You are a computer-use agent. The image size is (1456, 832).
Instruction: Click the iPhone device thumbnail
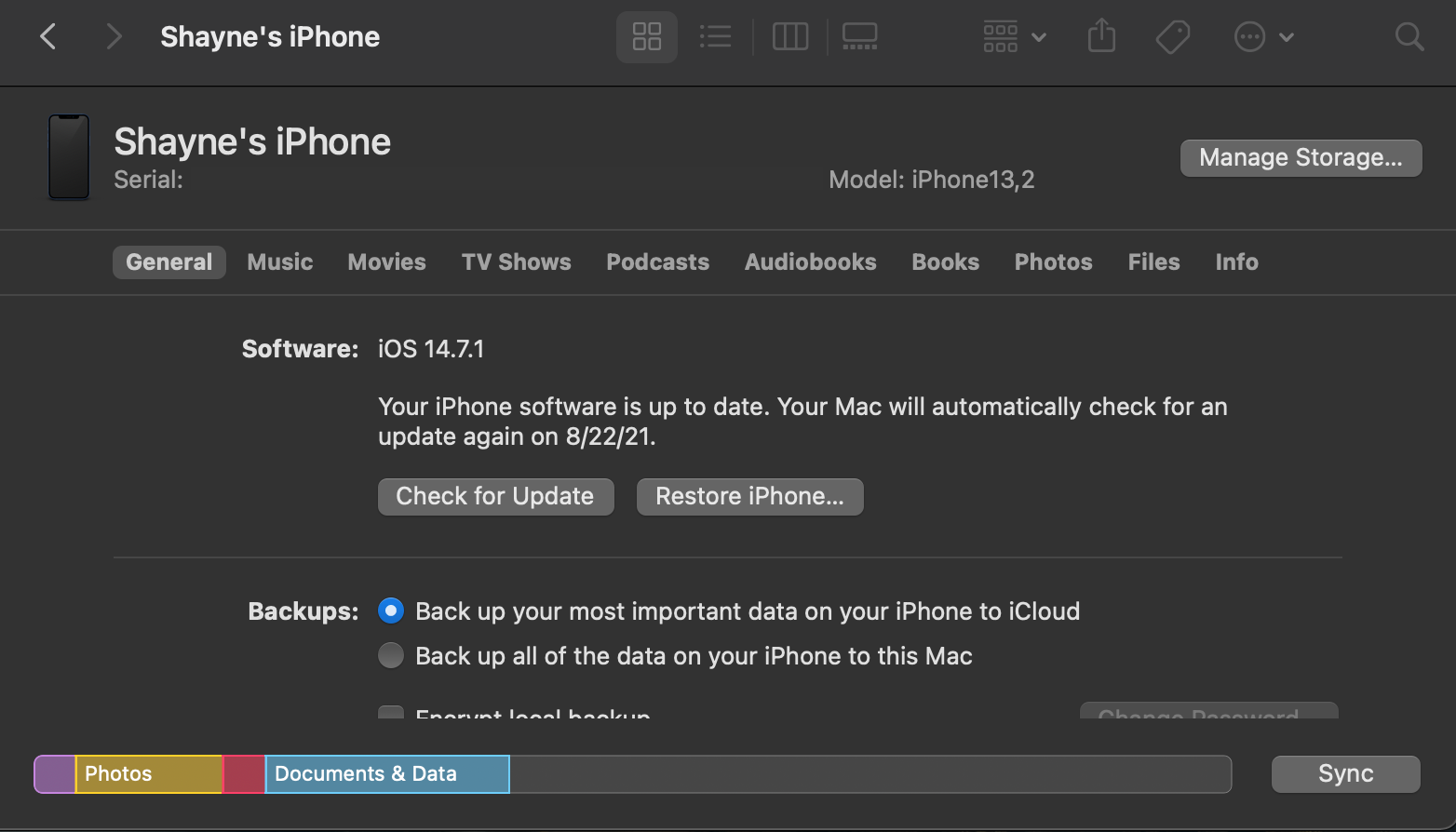tap(68, 156)
